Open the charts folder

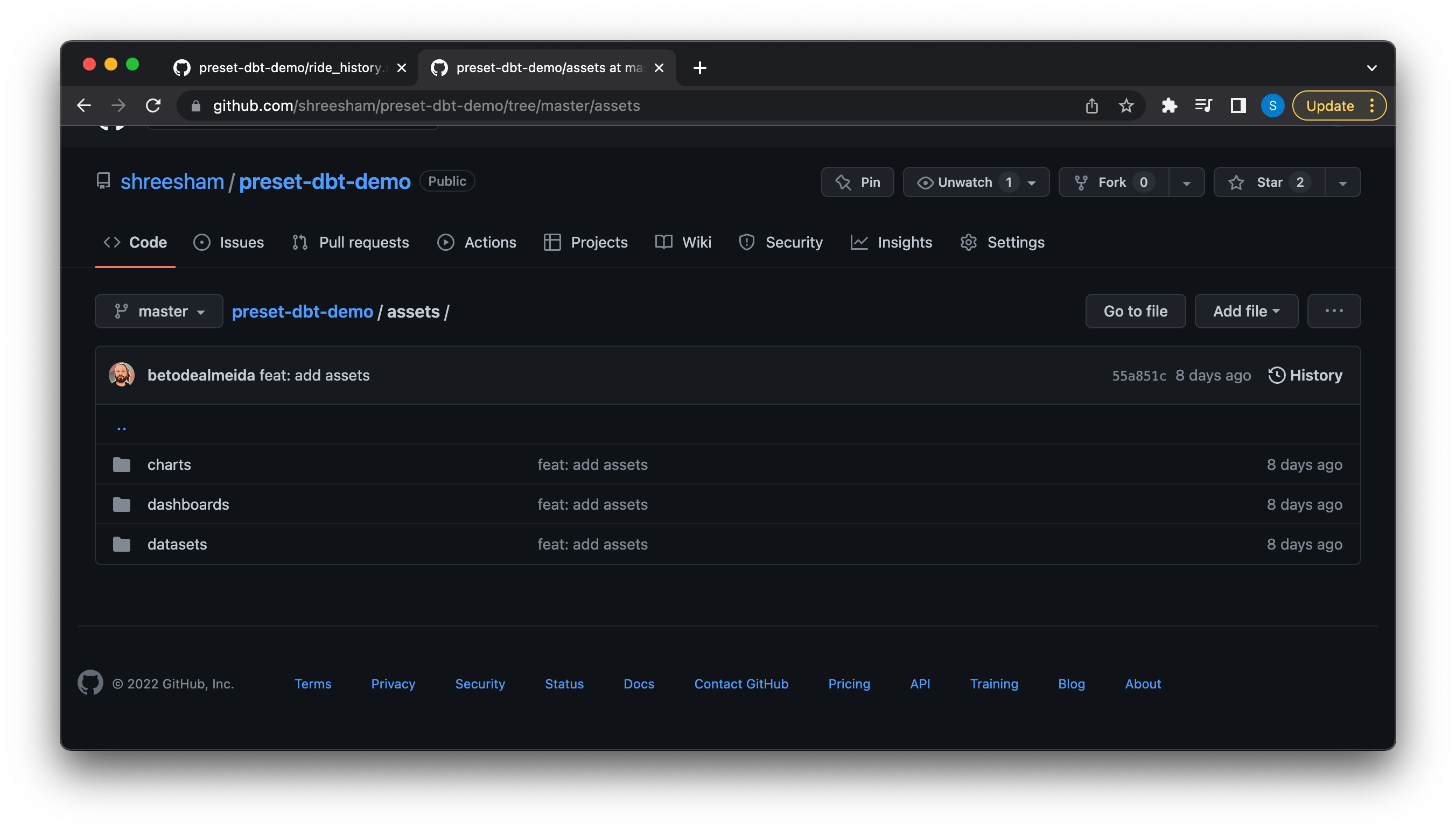[x=169, y=465]
